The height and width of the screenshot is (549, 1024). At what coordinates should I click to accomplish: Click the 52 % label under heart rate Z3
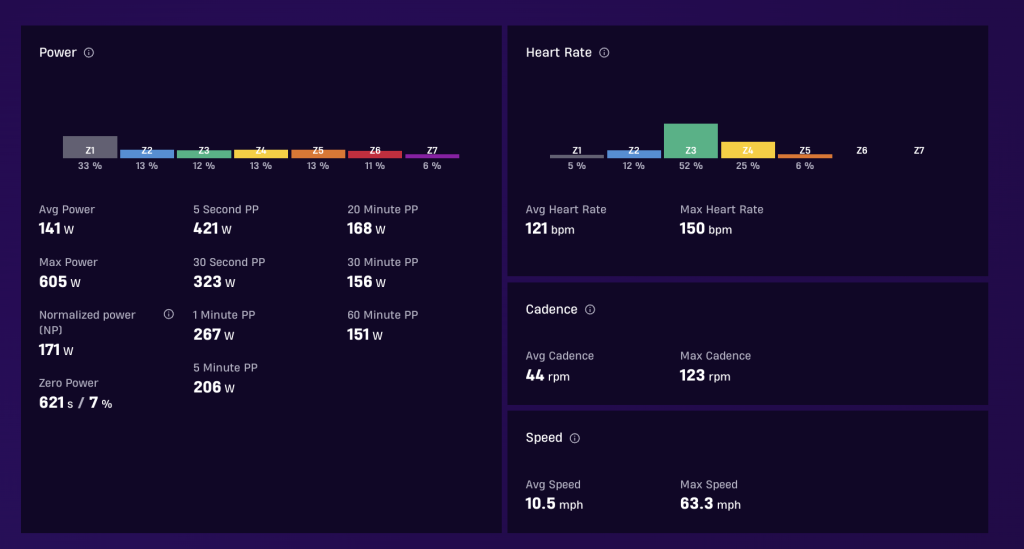(691, 166)
